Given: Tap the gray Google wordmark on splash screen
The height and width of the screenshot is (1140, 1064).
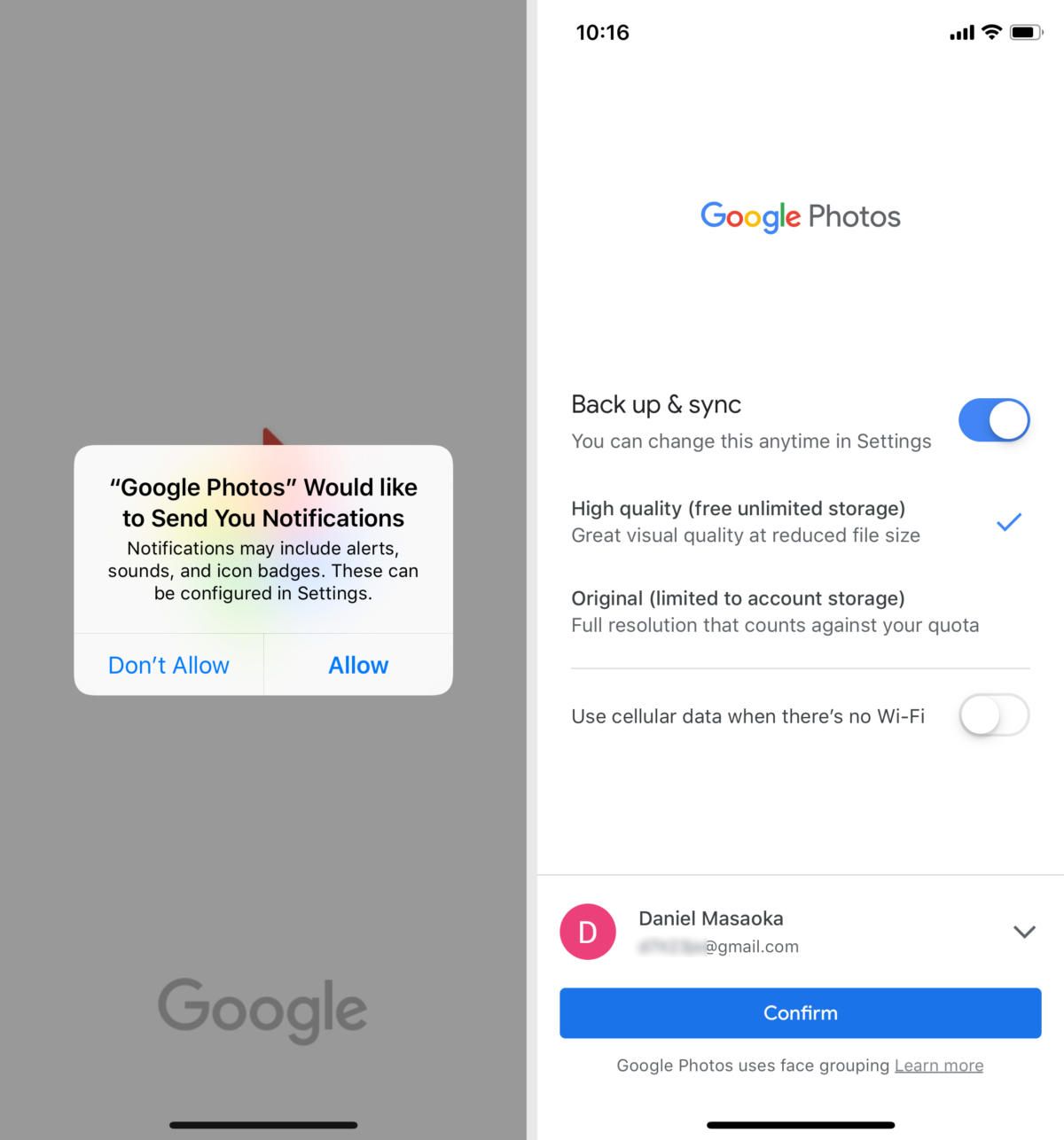Looking at the screenshot, I should pyautogui.click(x=262, y=1011).
